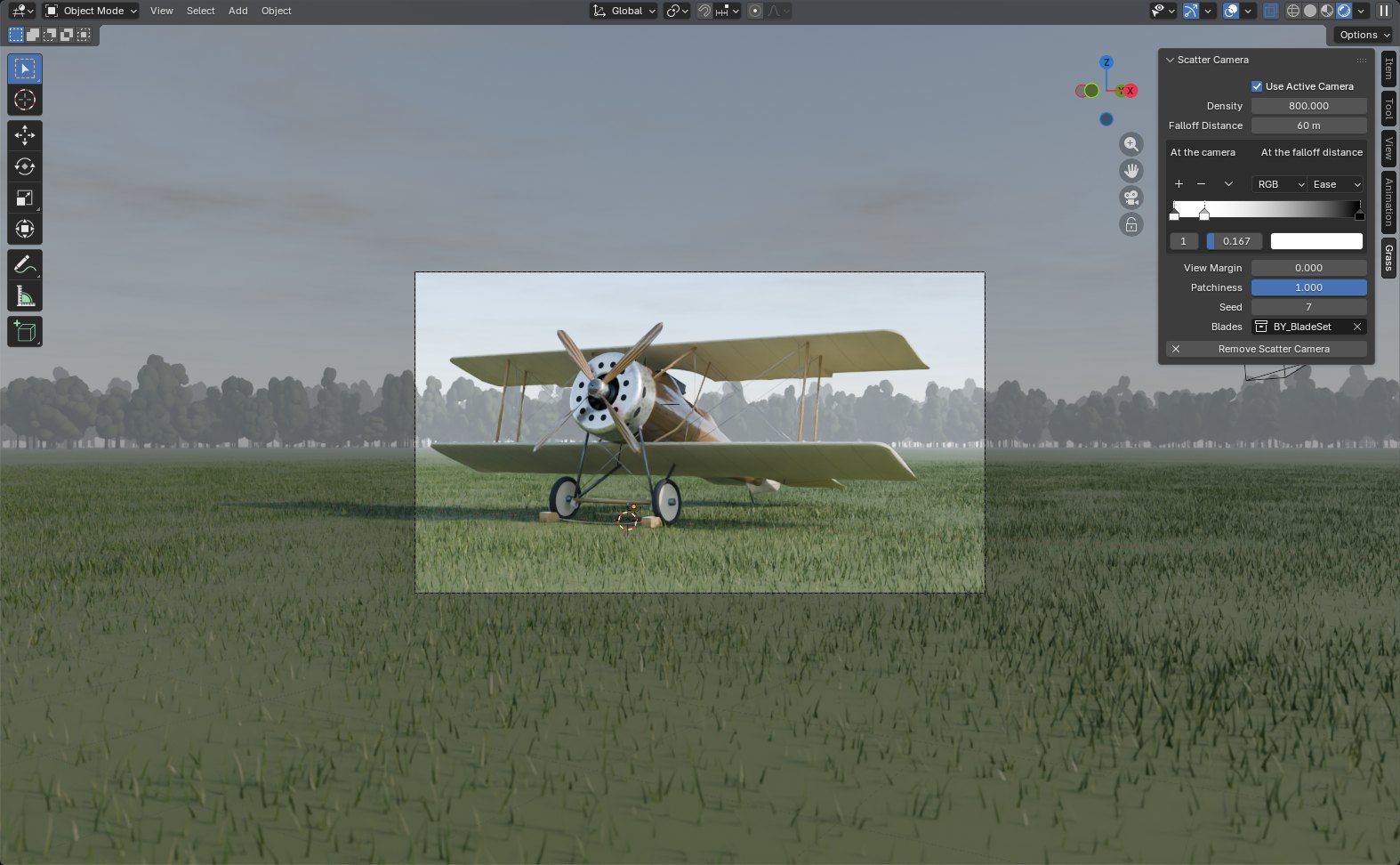Click the white color stop swatch
This screenshot has height=865, width=1400.
1316,241
